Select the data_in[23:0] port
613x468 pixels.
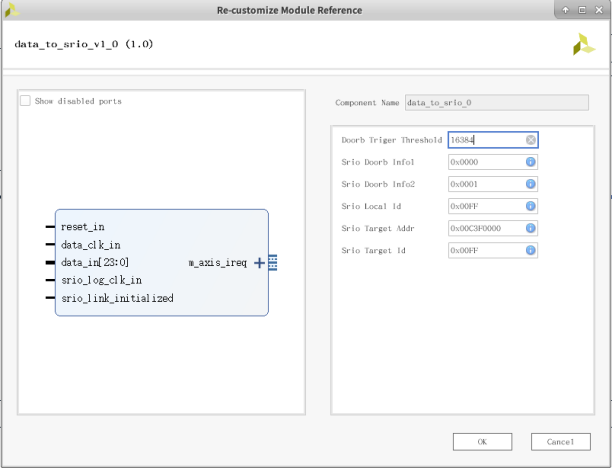[x=94, y=262]
